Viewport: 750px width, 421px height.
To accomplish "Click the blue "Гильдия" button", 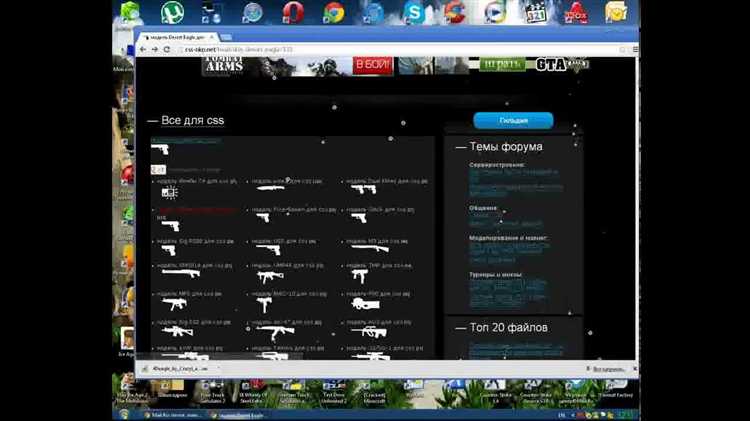I will (x=513, y=121).
